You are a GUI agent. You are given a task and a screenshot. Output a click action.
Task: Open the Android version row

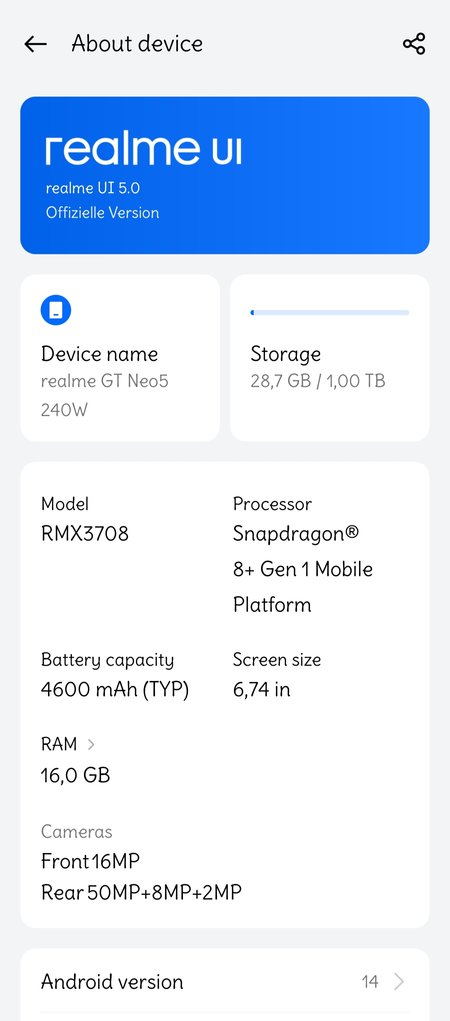[x=225, y=981]
